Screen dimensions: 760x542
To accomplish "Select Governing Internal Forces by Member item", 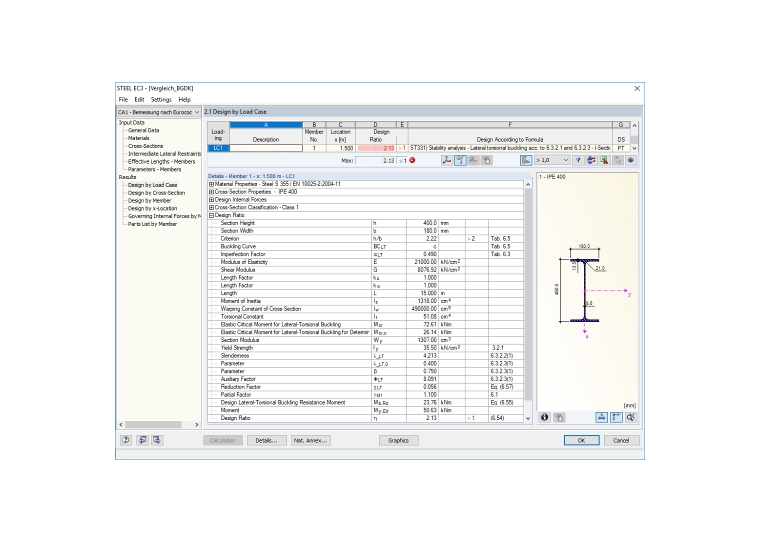I will pos(164,216).
